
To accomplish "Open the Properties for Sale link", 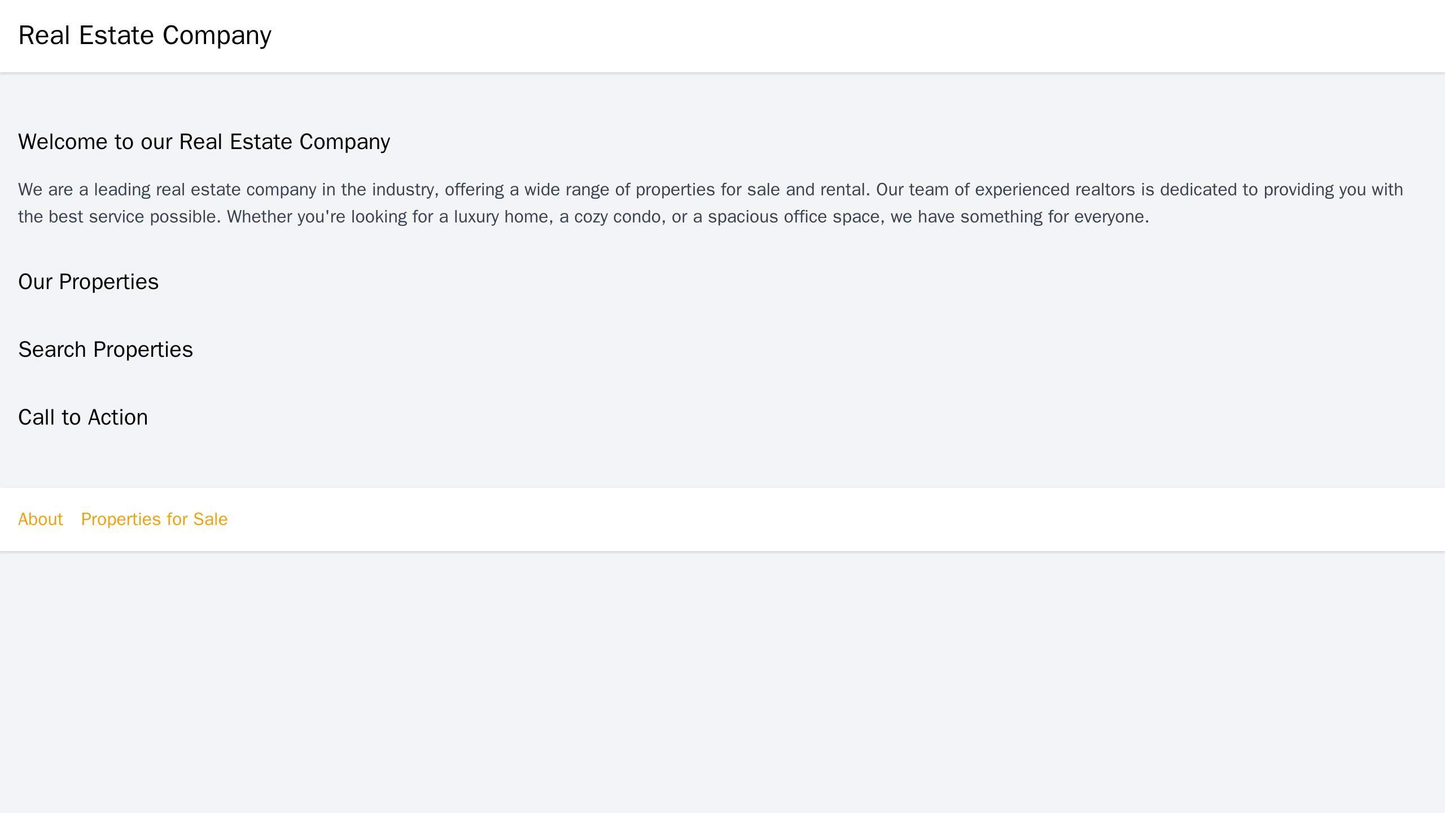I will [x=154, y=519].
